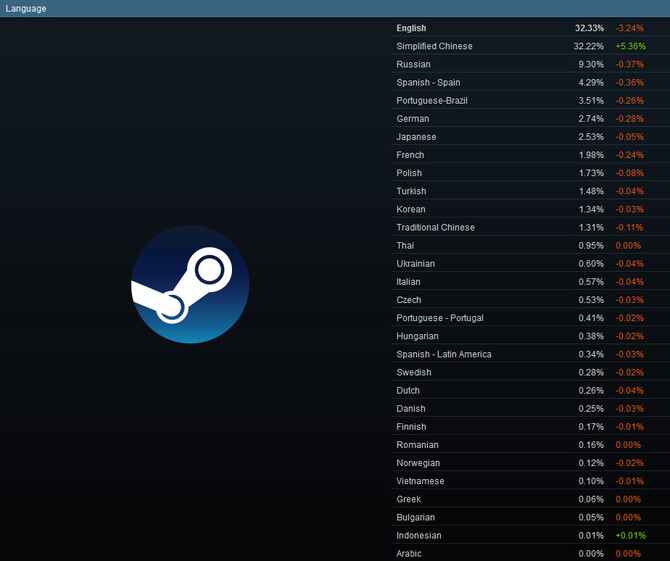Click the Polish language row
The image size is (670, 561).
[530, 173]
